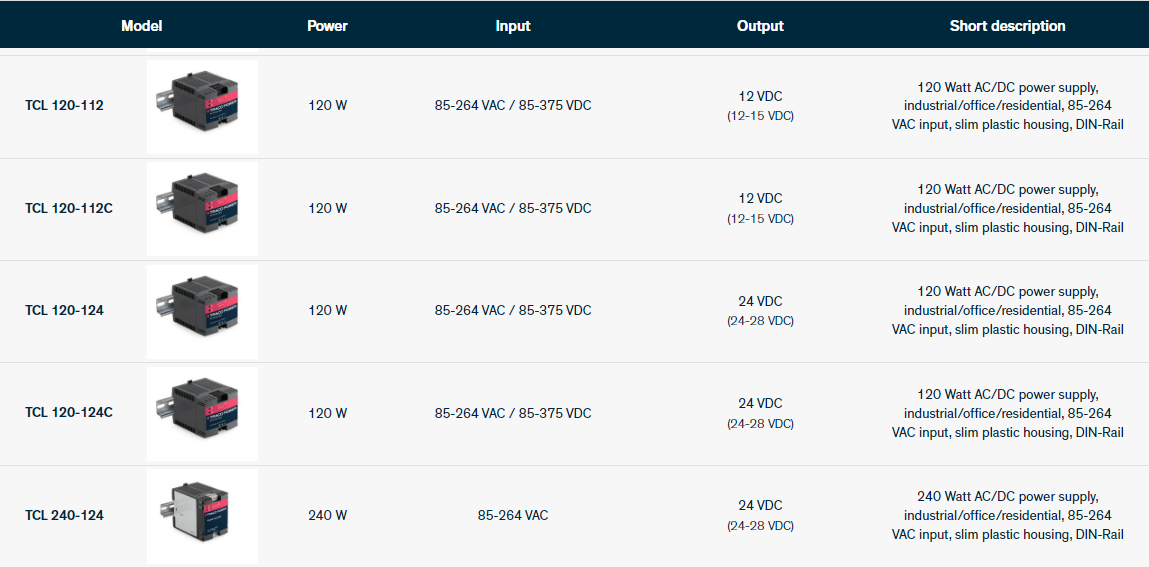The height and width of the screenshot is (567, 1149).
Task: Open the TCL 240-124 model link
Action: (x=64, y=515)
